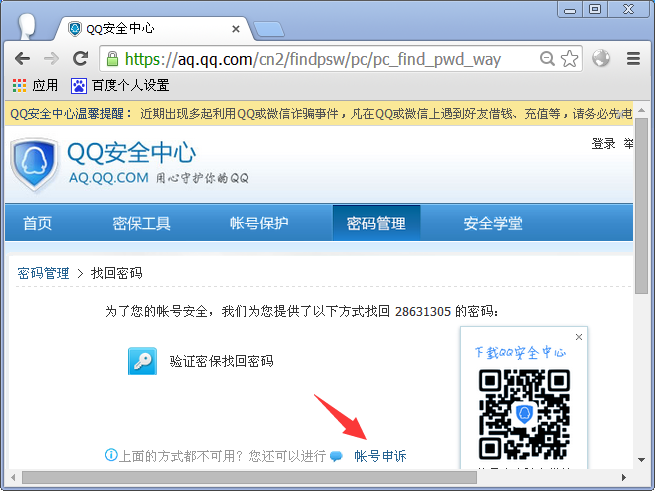This screenshot has width=655, height=491.
Task: Click the scroll left arrow
Action: [x=13, y=477]
